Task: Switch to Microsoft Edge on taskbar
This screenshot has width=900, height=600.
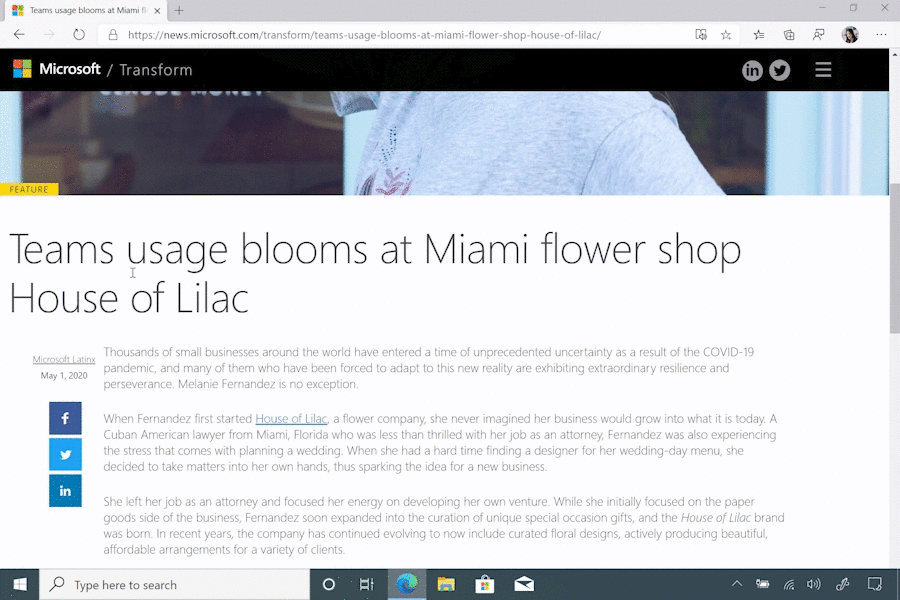Action: 407,584
